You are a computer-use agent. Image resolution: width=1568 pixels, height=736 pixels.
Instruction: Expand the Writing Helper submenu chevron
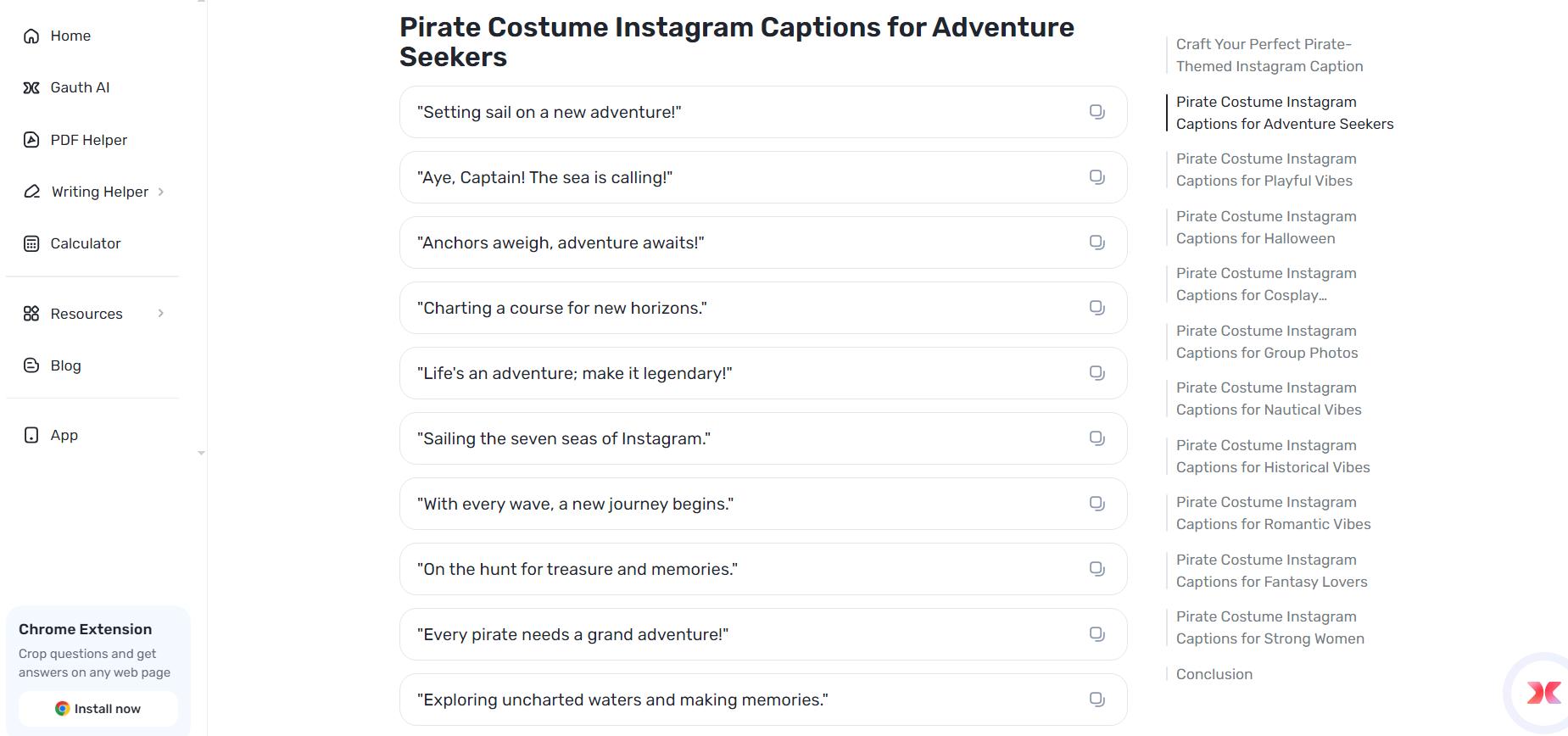[162, 192]
